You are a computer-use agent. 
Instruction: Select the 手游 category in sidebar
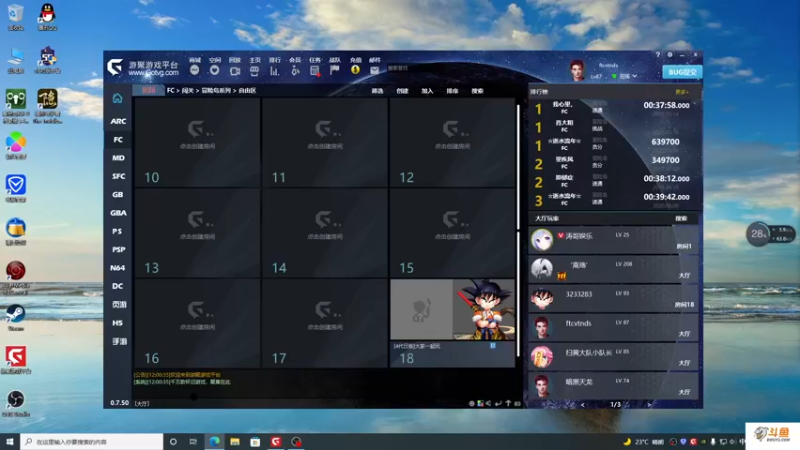[x=118, y=341]
